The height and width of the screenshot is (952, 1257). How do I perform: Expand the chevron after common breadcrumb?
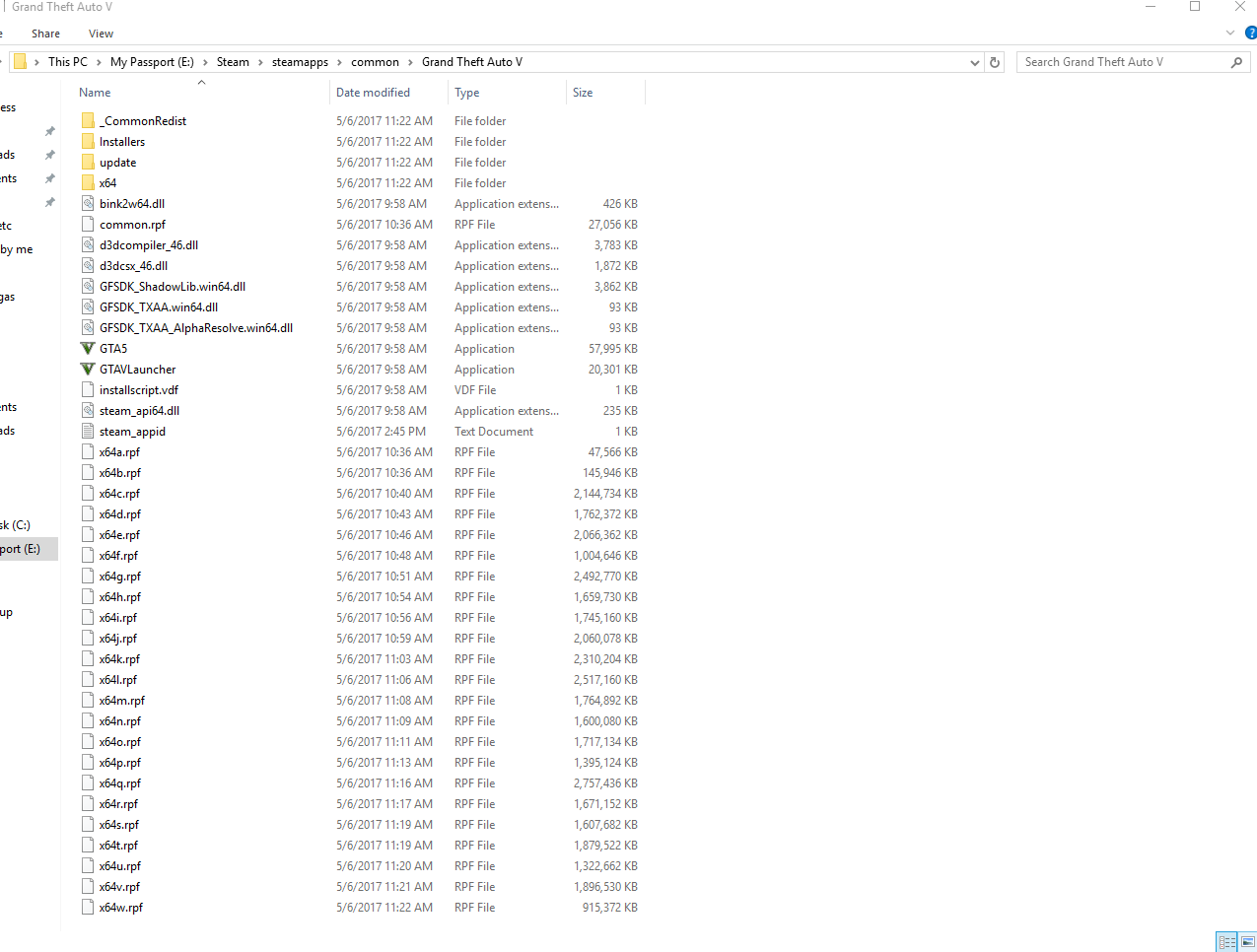tap(410, 62)
